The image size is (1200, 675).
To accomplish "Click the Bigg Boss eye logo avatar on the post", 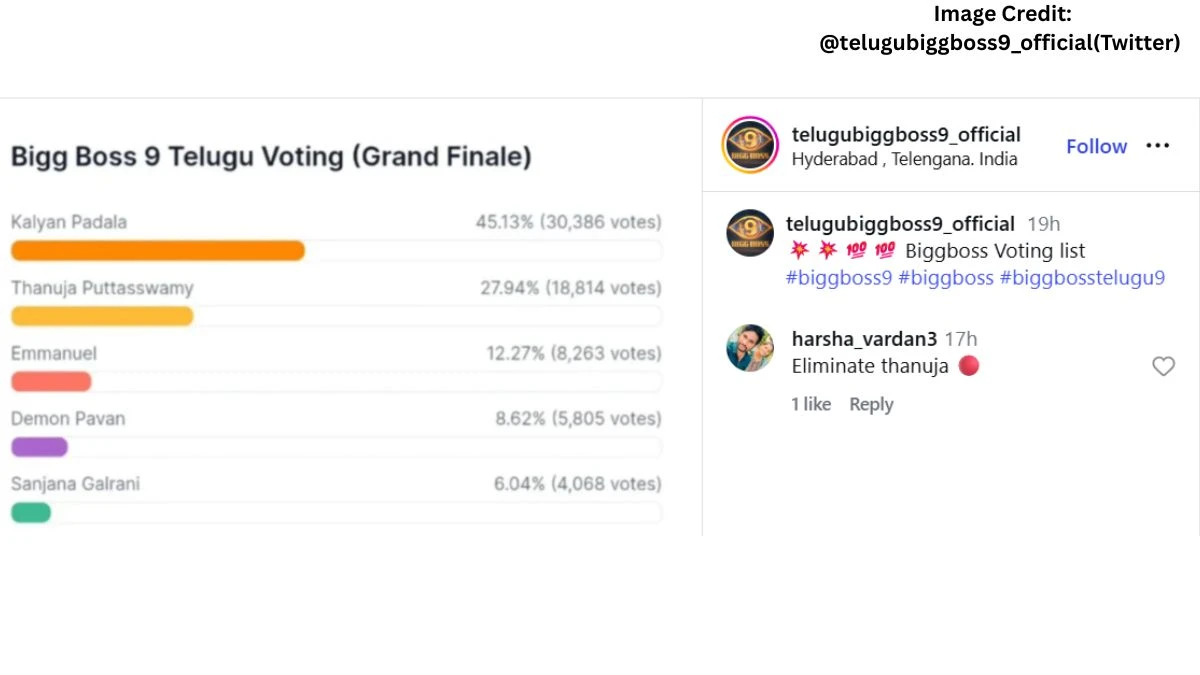I will click(749, 233).
